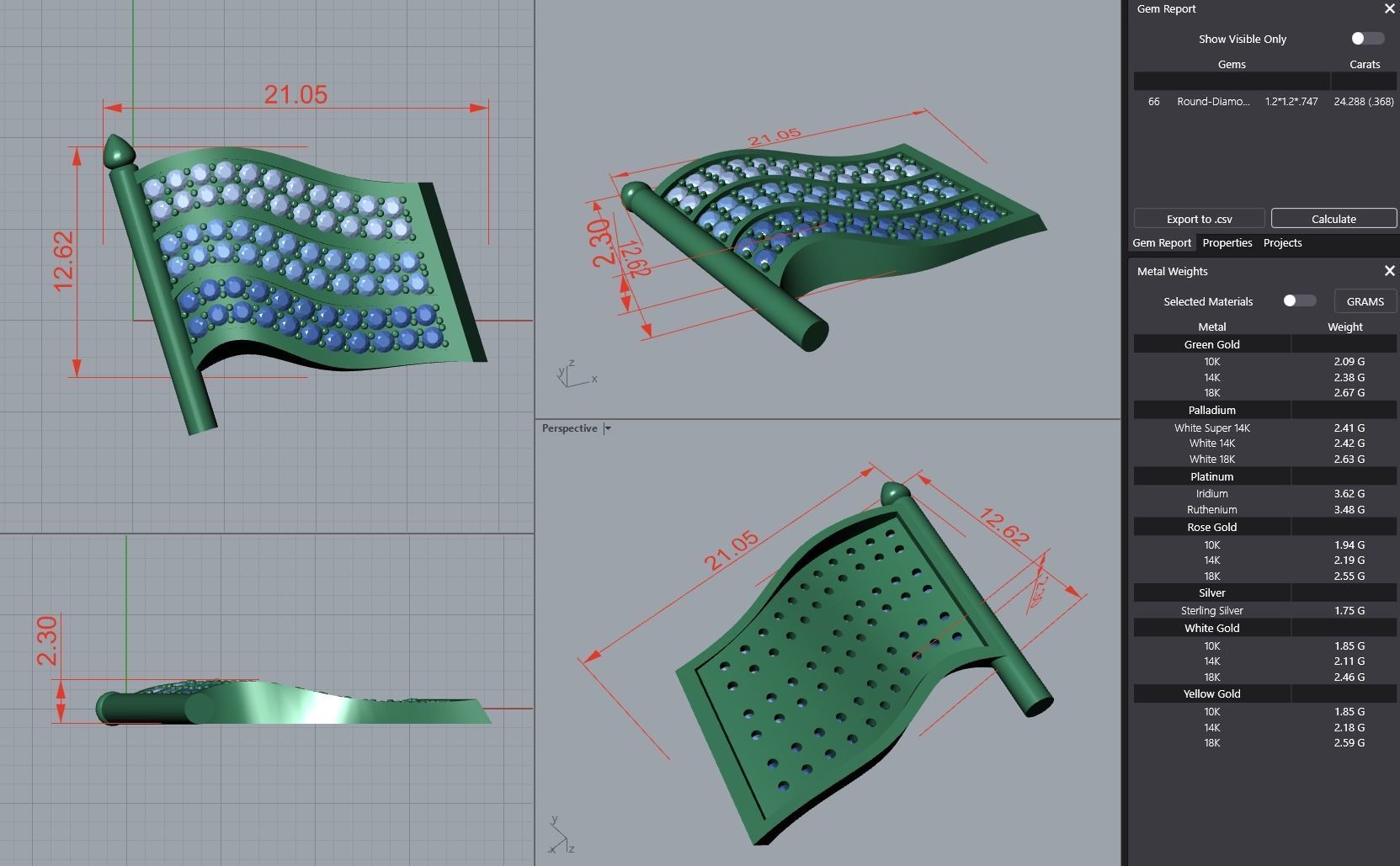Click the 12.62 dimension in front view

[x=64, y=261]
